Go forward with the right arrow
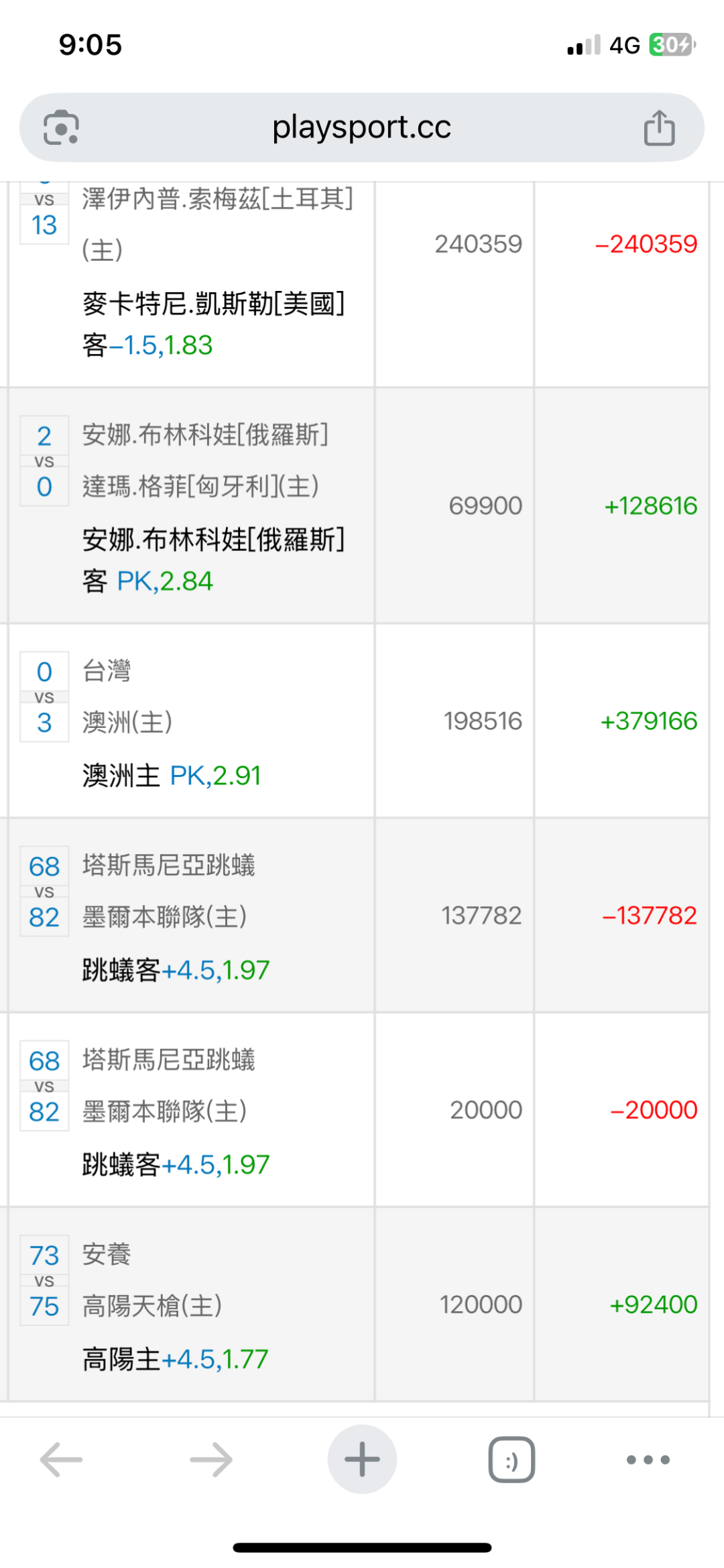724x1568 pixels. [211, 1459]
